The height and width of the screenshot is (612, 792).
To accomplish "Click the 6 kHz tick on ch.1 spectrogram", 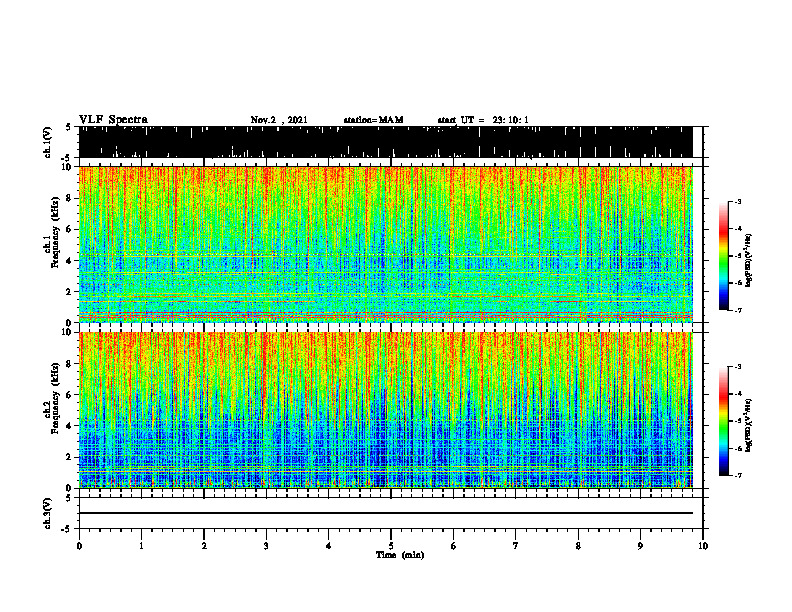I will coord(69,229).
